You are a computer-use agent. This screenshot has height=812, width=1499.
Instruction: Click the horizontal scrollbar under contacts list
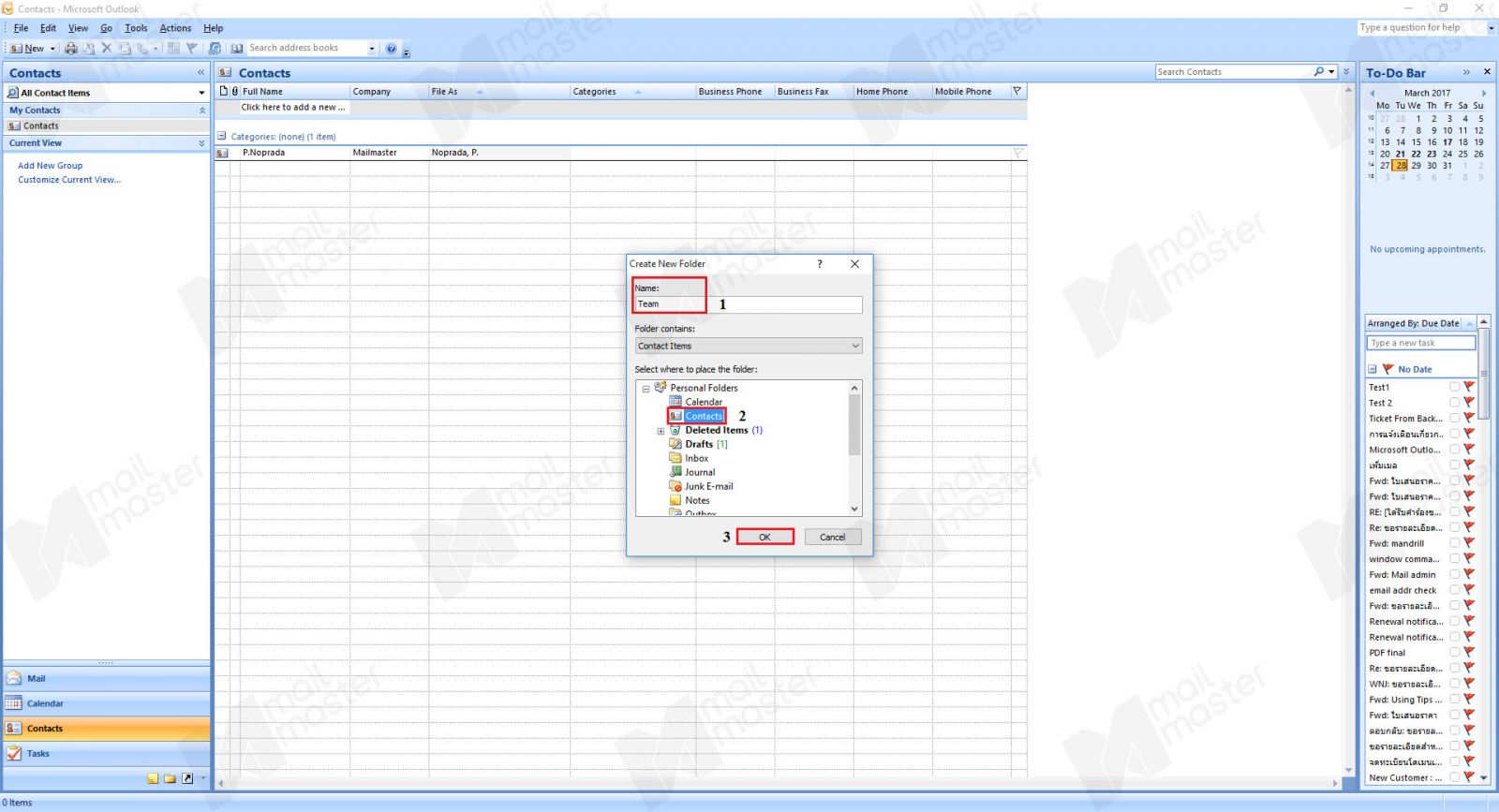[x=779, y=783]
